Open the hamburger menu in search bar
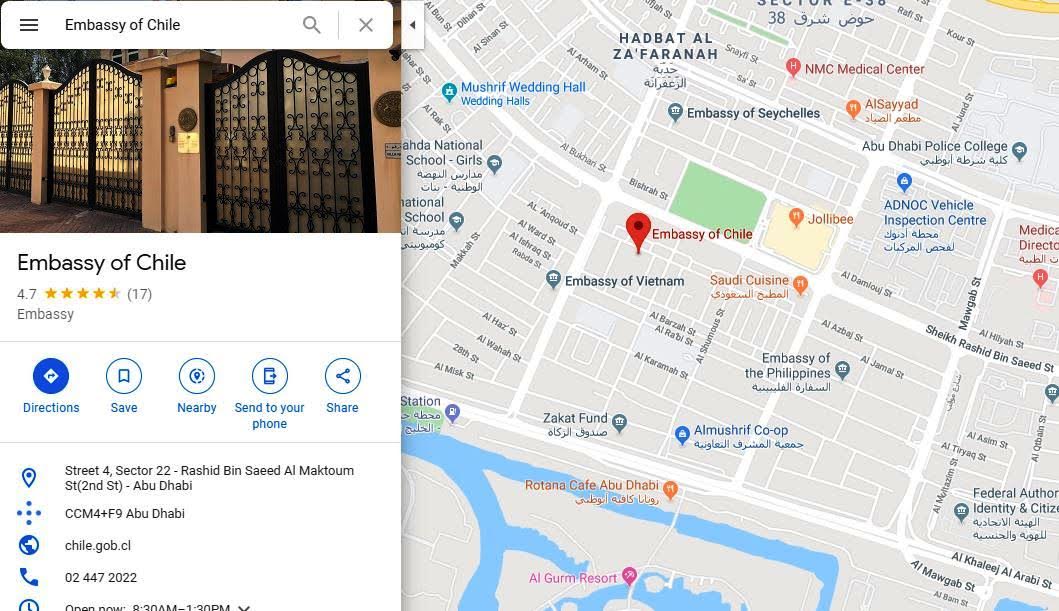 (x=29, y=25)
